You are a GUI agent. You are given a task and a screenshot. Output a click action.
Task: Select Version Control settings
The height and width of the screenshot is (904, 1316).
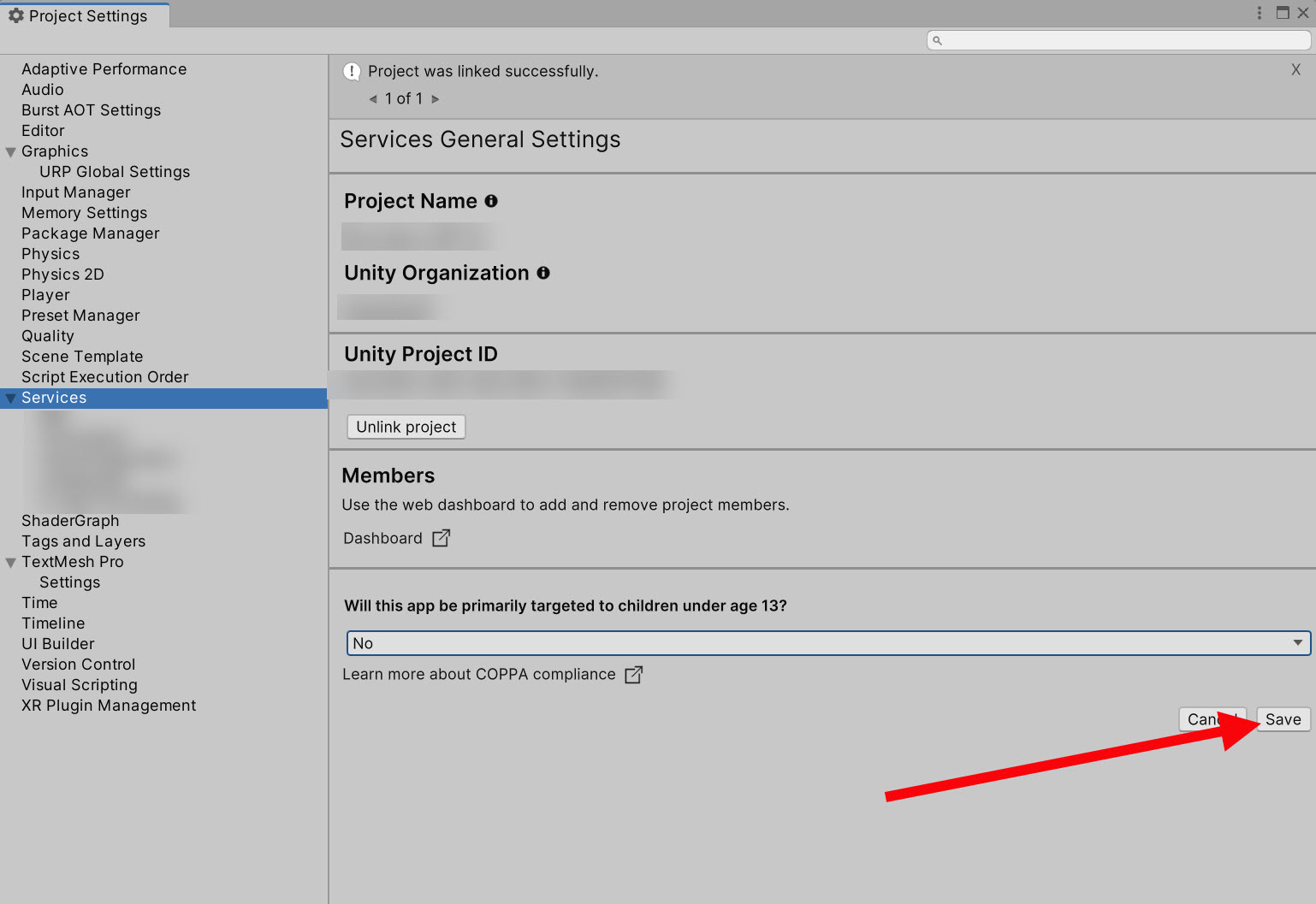tap(78, 665)
